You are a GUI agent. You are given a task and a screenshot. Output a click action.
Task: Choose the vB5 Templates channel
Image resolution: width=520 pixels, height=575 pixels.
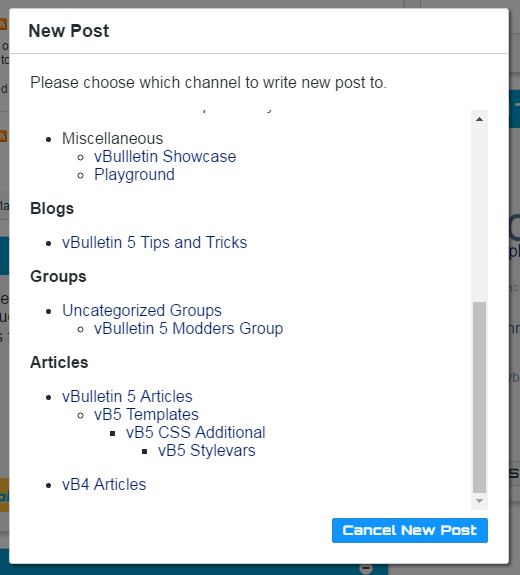(x=146, y=414)
